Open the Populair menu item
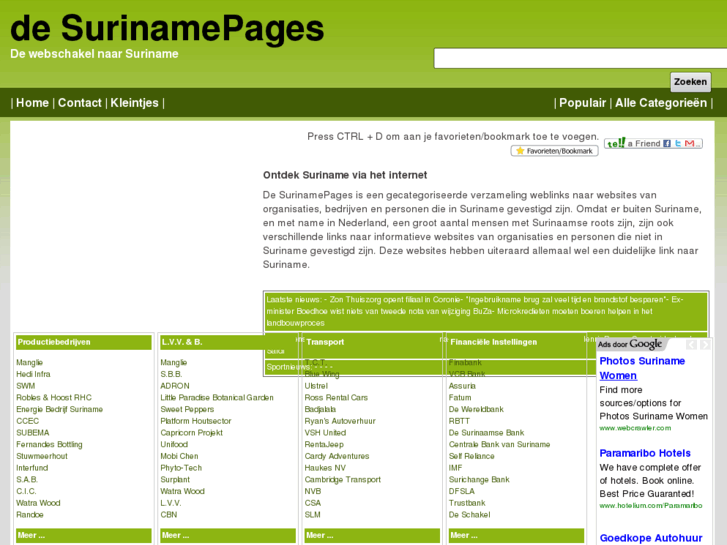The height and width of the screenshot is (545, 727). click(582, 103)
